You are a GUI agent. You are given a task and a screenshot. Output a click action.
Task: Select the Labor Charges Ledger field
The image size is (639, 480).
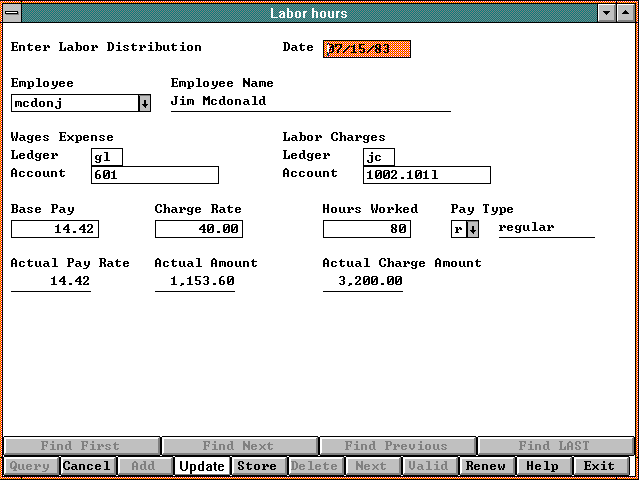(x=378, y=157)
